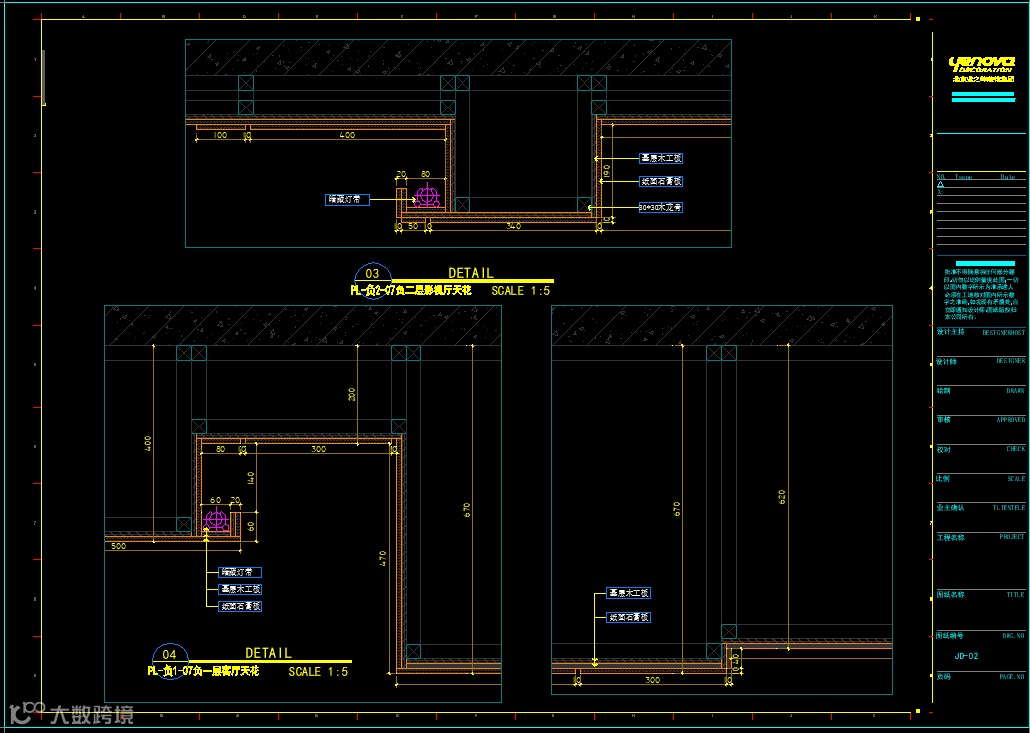
Task: Select 纸面石膏板 label in detail 04
Action: point(240,606)
